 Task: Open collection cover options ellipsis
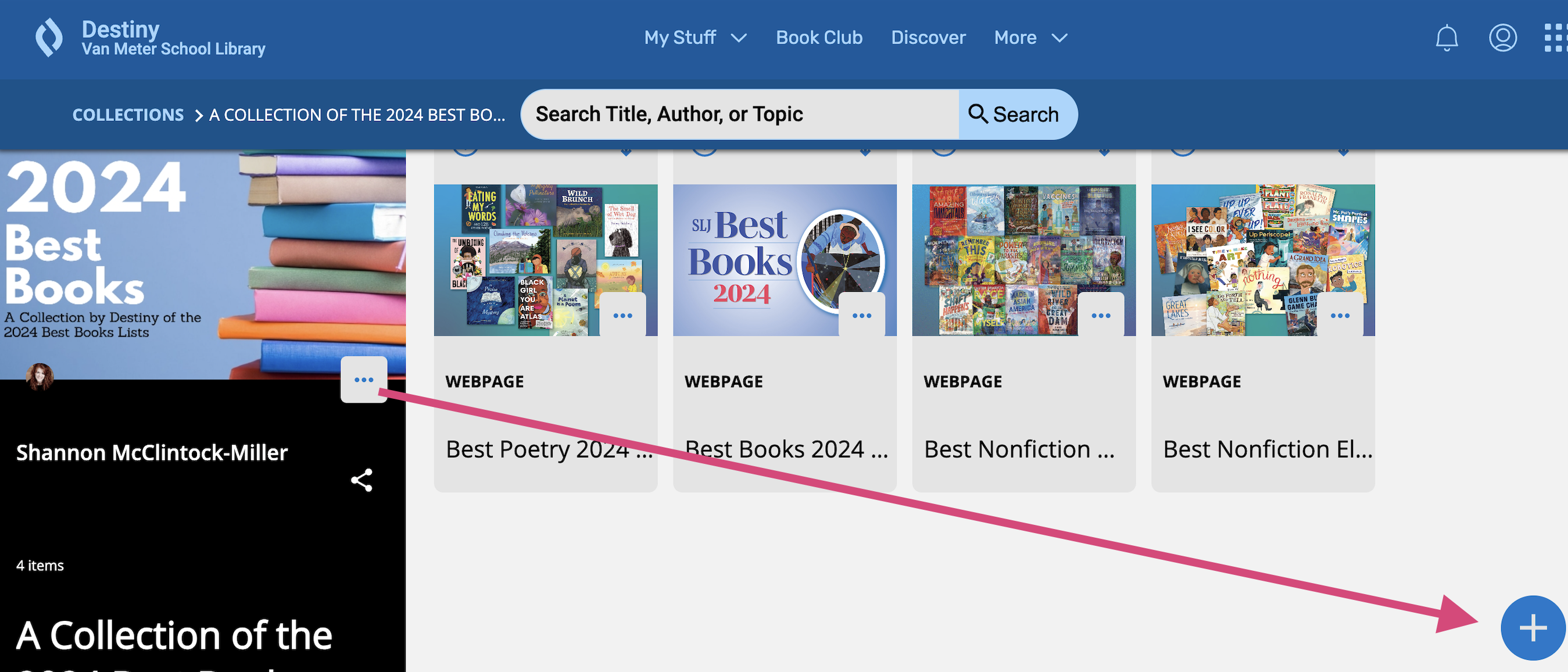tap(363, 379)
